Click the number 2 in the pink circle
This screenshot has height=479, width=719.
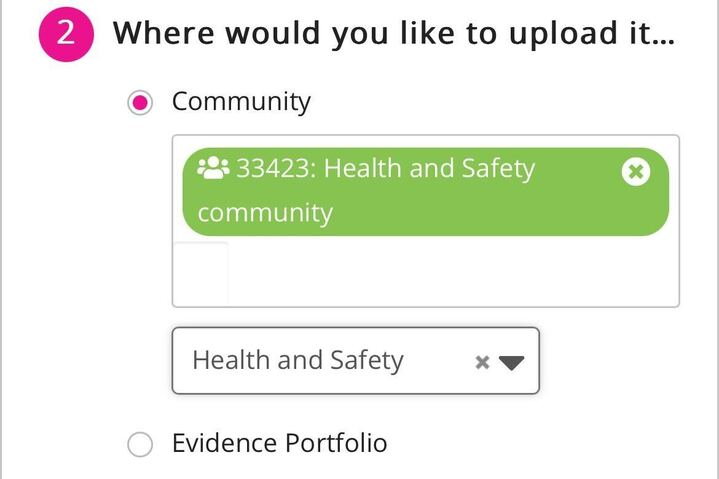66,33
